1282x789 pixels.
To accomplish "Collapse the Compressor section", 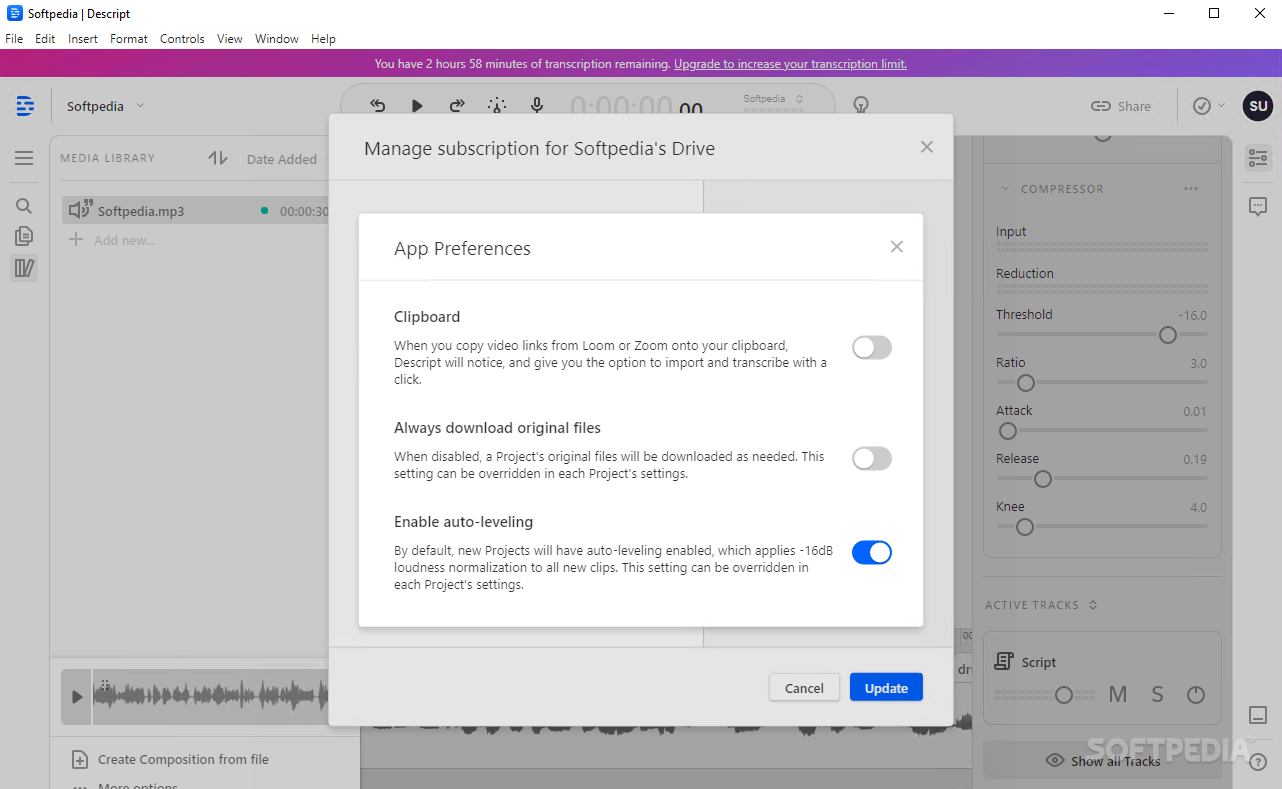I will pos(1005,188).
